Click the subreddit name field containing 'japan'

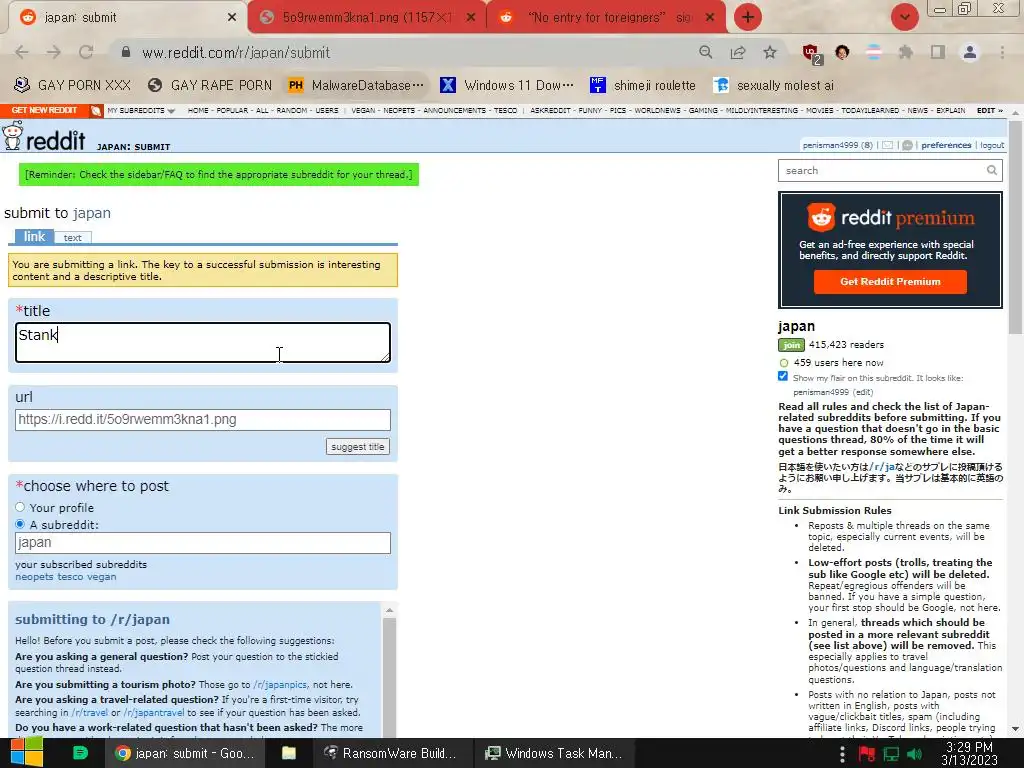[x=202, y=543]
